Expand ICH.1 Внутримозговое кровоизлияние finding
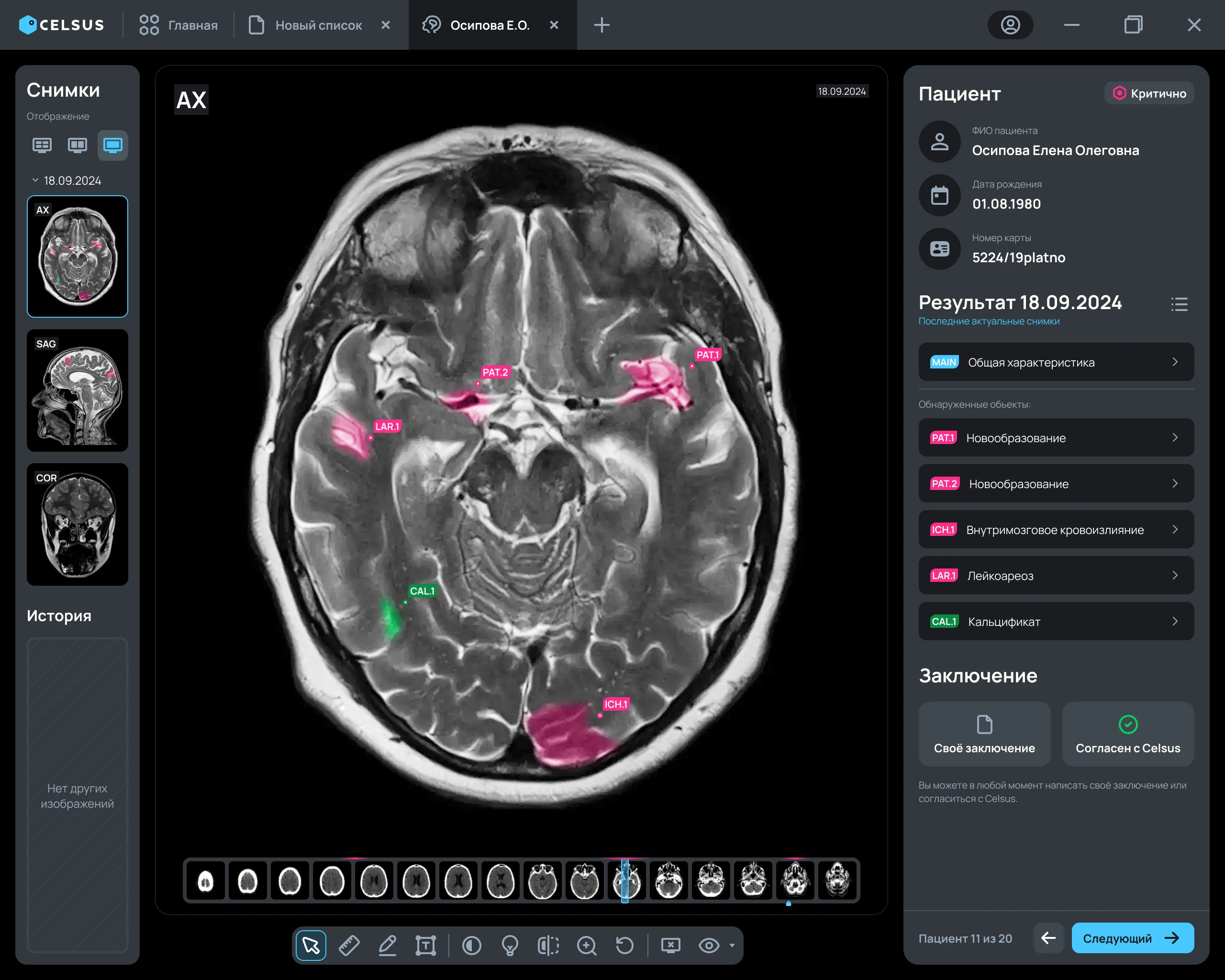The height and width of the screenshot is (980, 1225). (1056, 530)
